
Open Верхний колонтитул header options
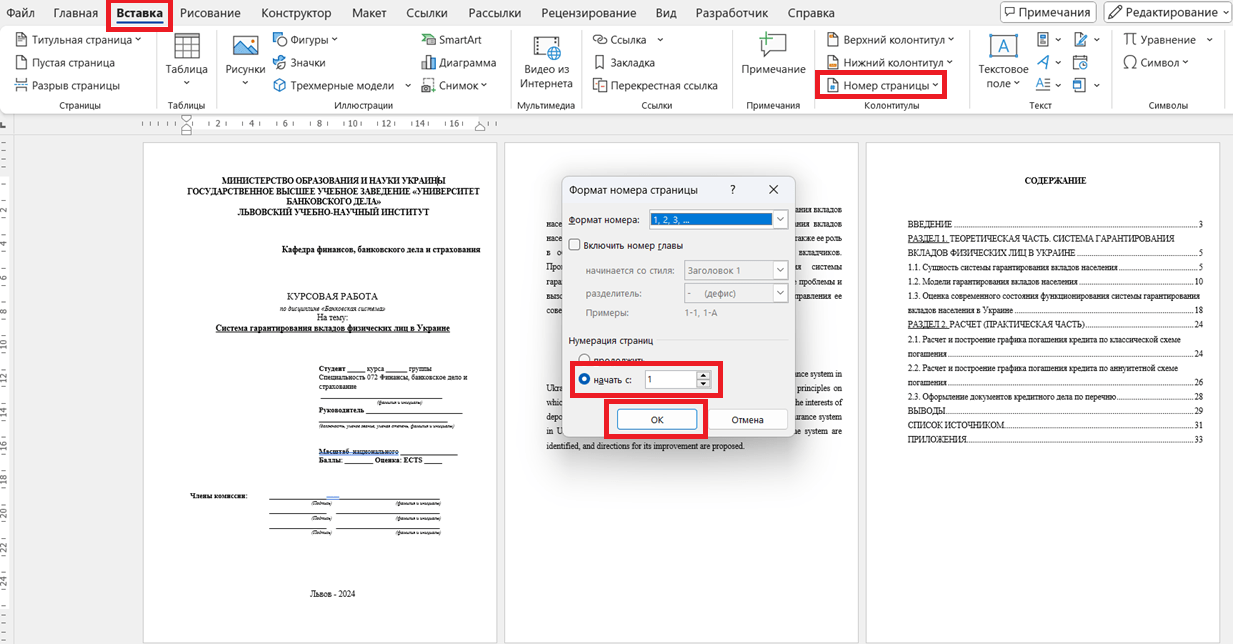click(890, 40)
